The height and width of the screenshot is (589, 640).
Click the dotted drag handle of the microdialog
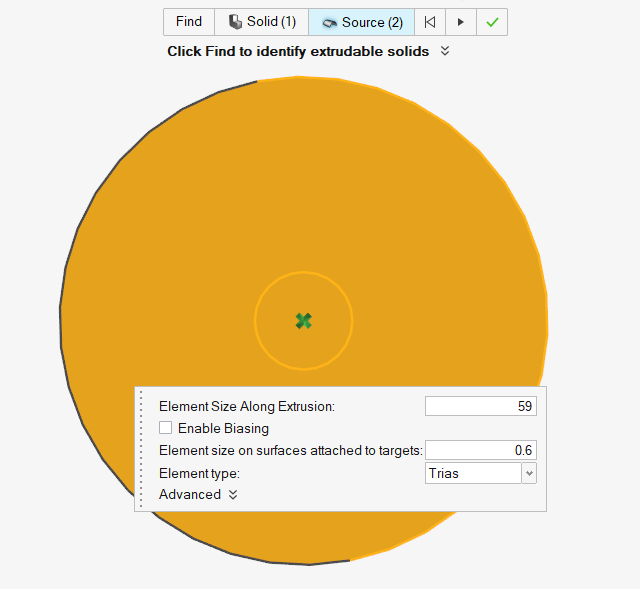coord(141,448)
